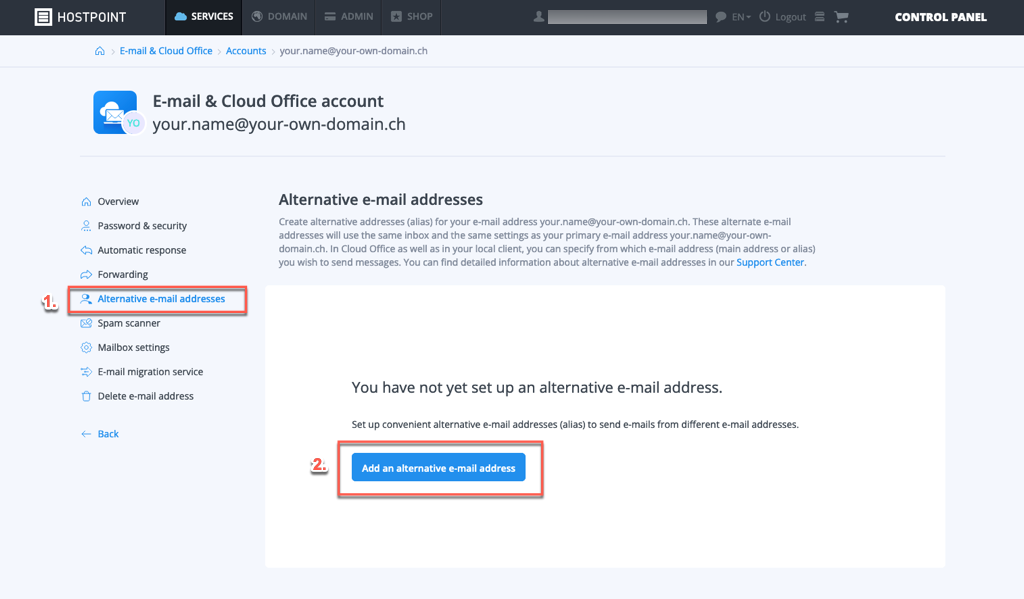Image resolution: width=1024 pixels, height=599 pixels.
Task: Click the shopping cart icon
Action: (x=841, y=17)
